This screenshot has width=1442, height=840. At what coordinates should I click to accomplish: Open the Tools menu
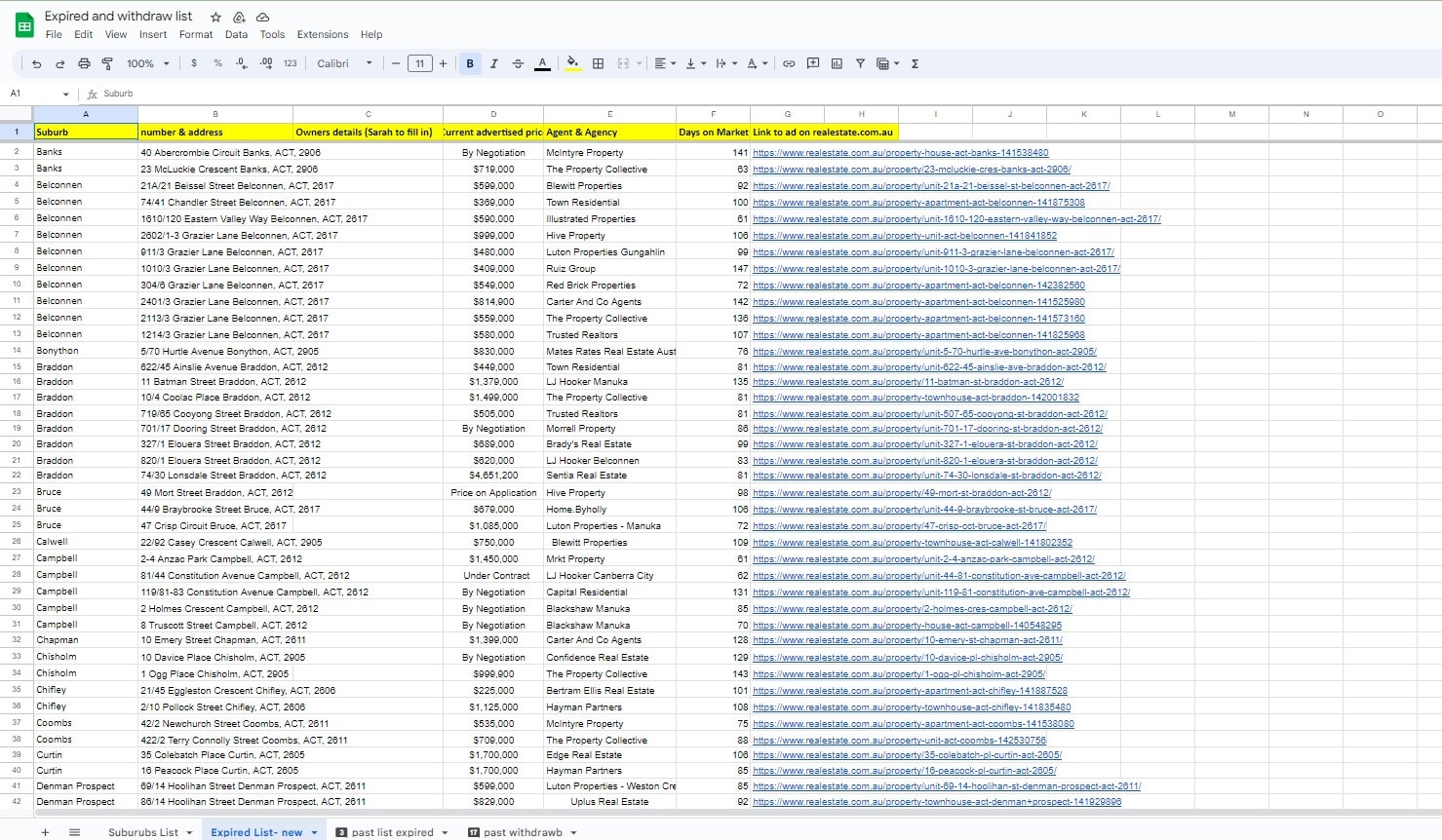[272, 34]
